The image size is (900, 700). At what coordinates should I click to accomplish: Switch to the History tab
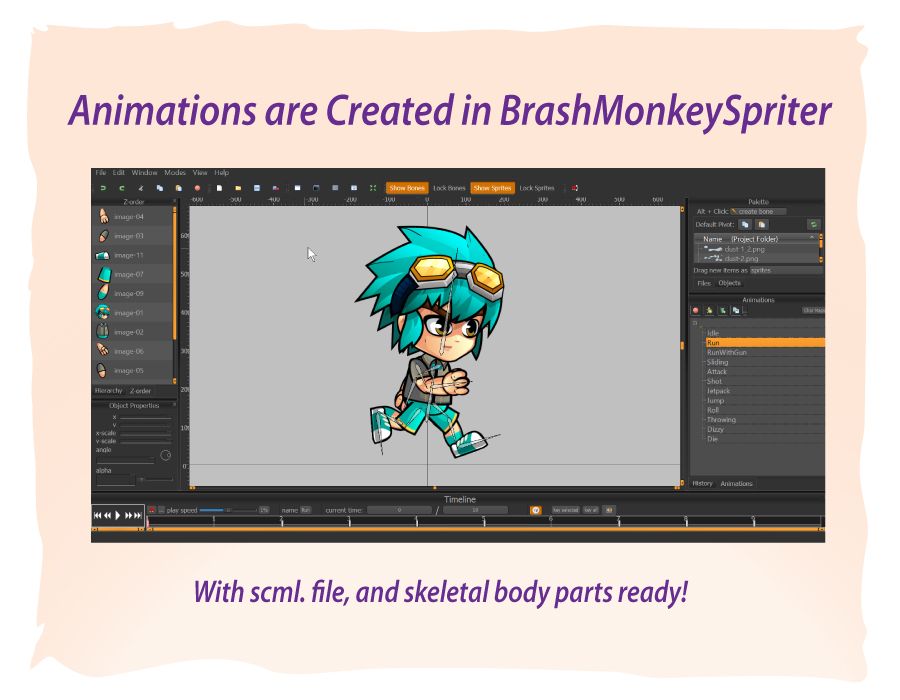pyautogui.click(x=702, y=484)
